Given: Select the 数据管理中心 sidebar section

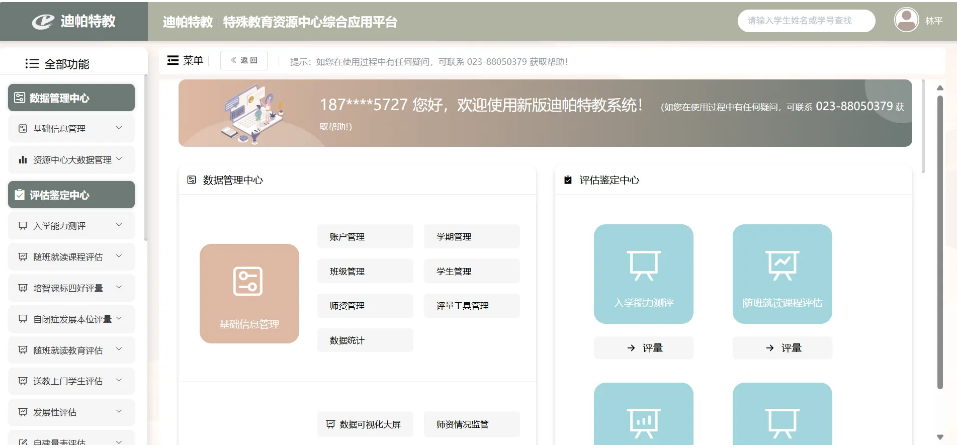Looking at the screenshot, I should (71, 98).
